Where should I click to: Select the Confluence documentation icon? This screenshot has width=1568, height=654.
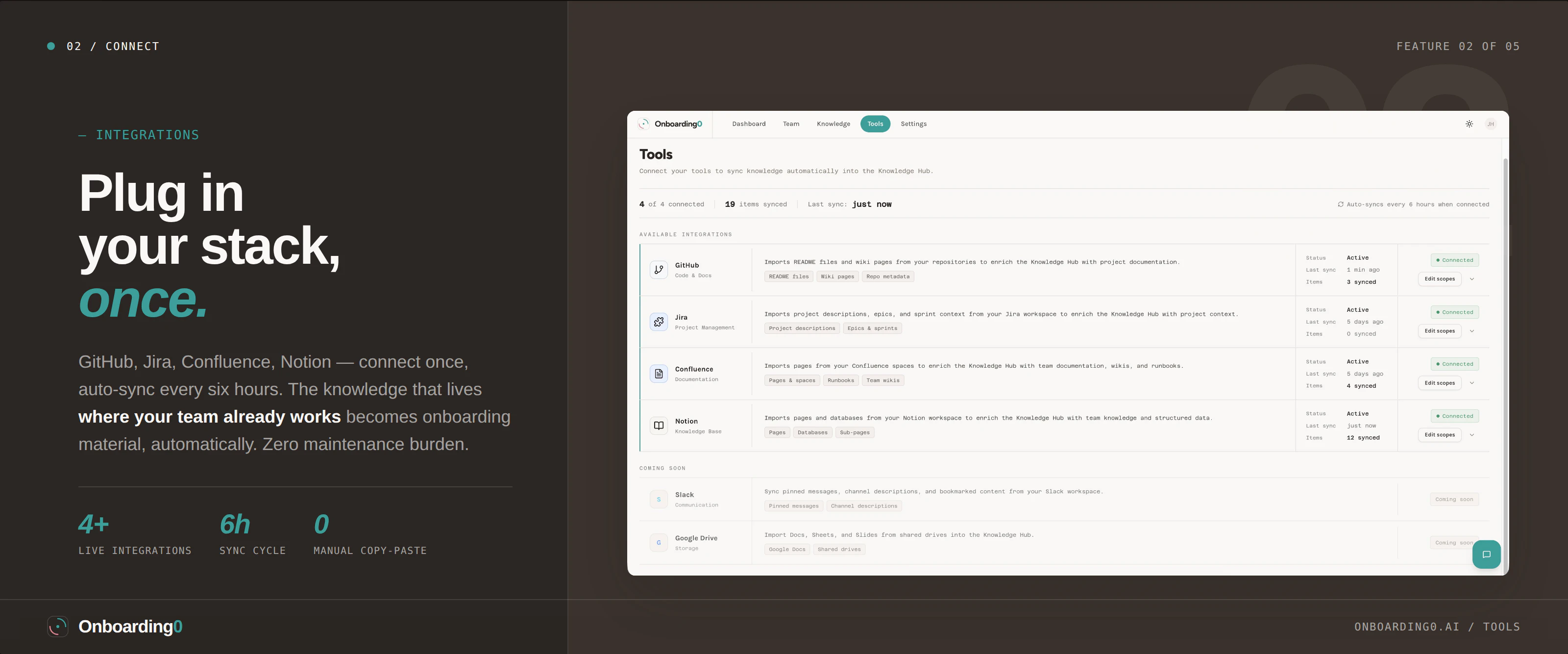[658, 373]
